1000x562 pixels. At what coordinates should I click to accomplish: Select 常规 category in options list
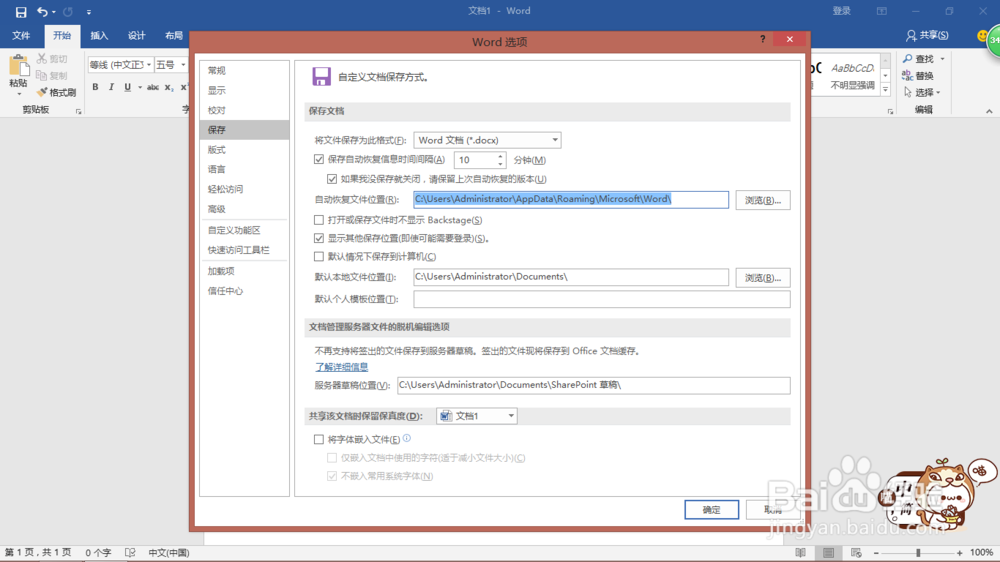tap(244, 70)
